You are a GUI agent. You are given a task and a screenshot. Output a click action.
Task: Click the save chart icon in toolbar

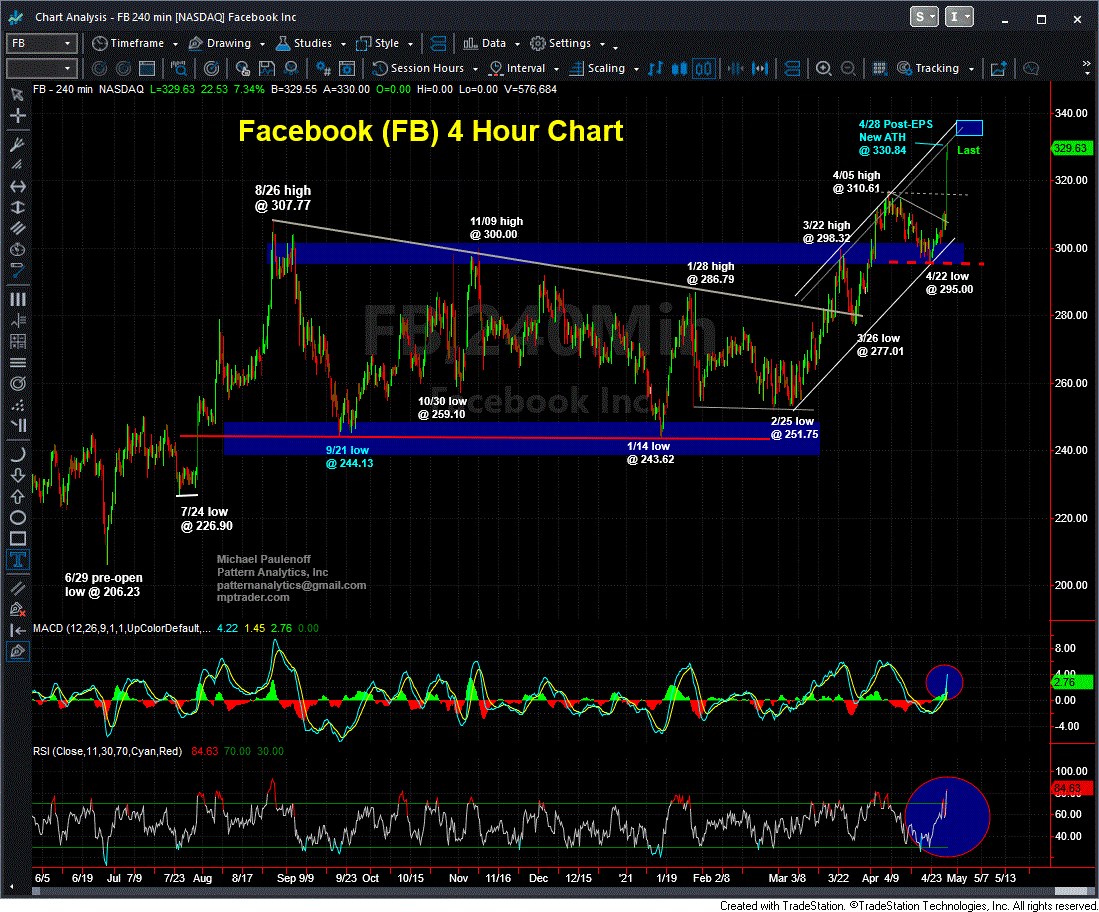pos(266,68)
